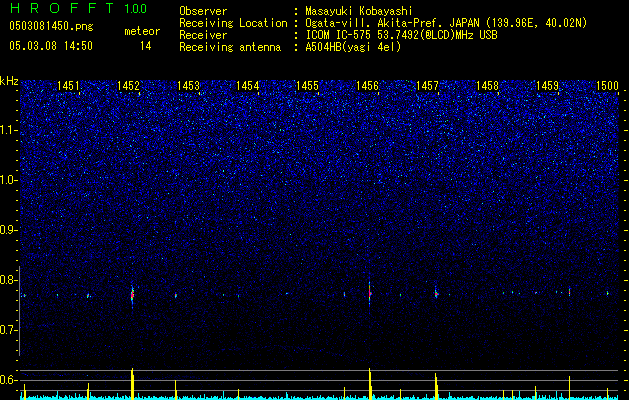Select the meteor count value 14
The width and height of the screenshot is (629, 400).
click(146, 46)
